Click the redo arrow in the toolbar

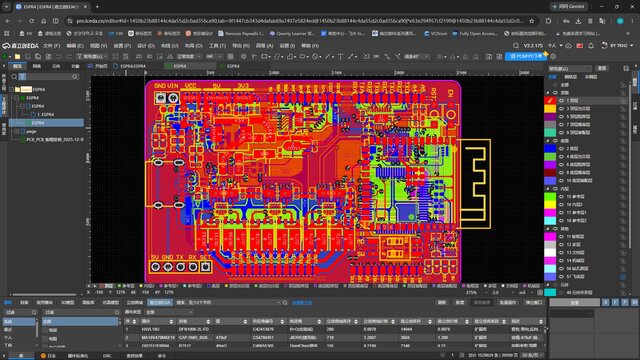69,57
